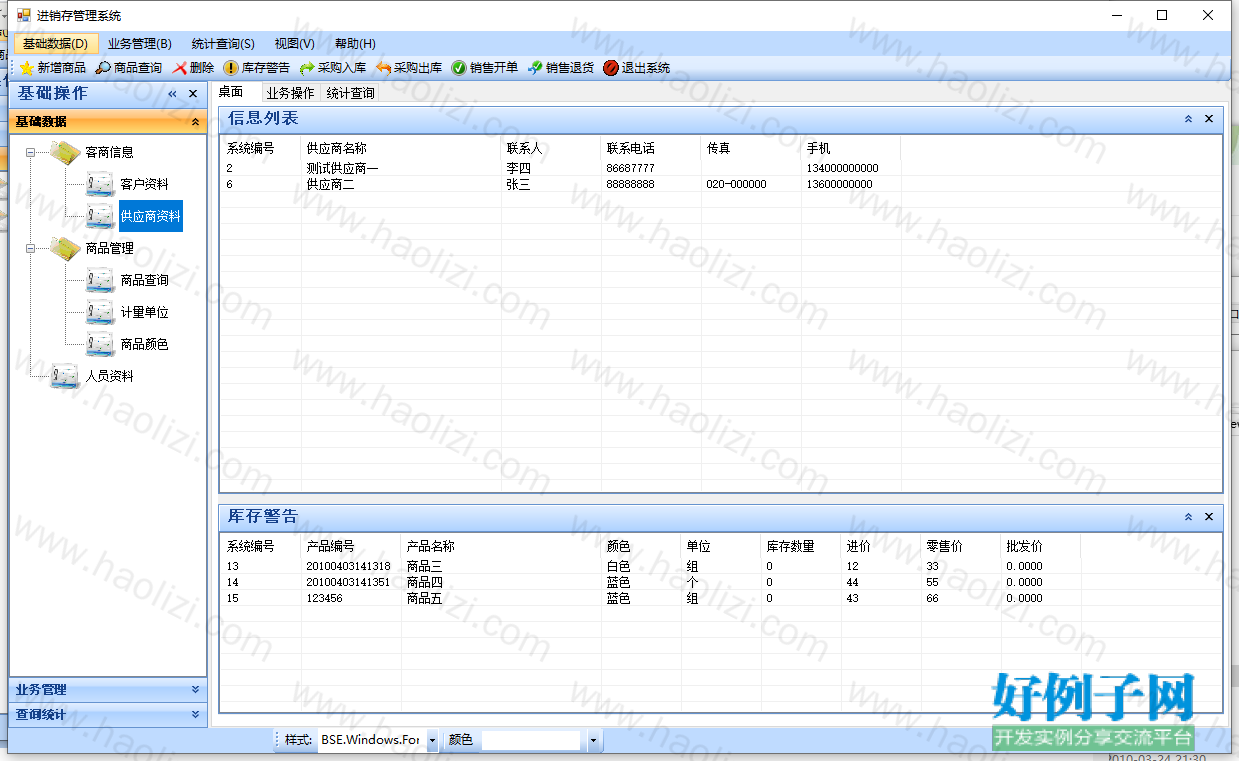Click the 联系电话 column header
Viewport: 1239px width, 761px height.
(652, 148)
